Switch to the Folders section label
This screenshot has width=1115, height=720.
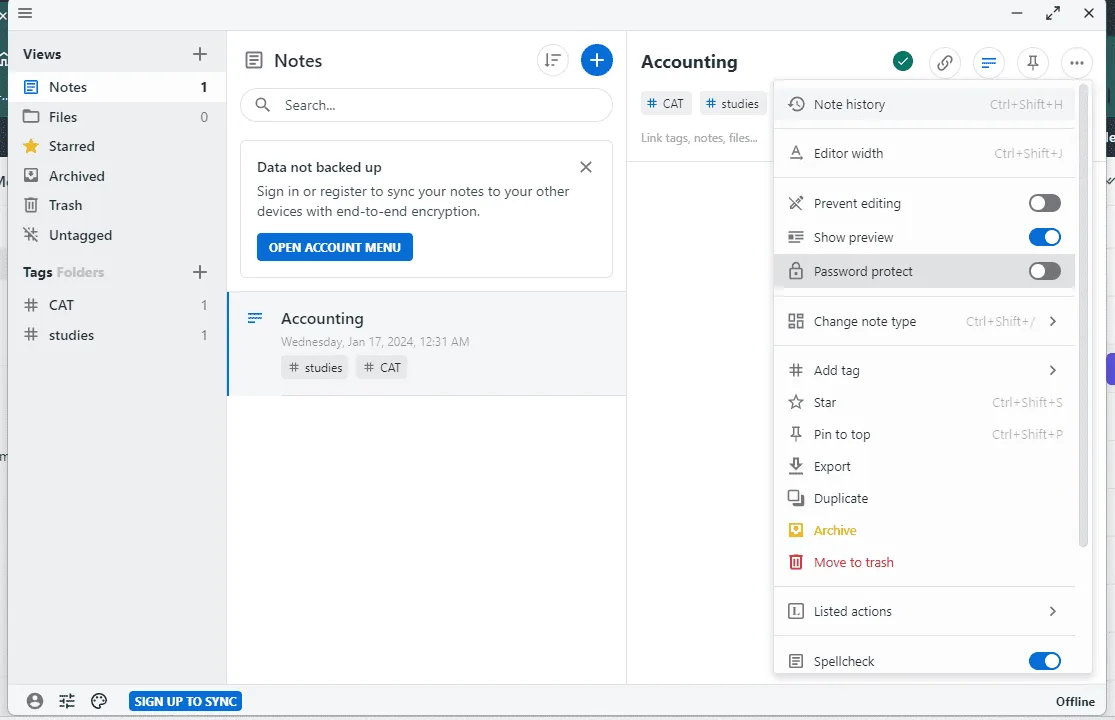[x=80, y=272]
